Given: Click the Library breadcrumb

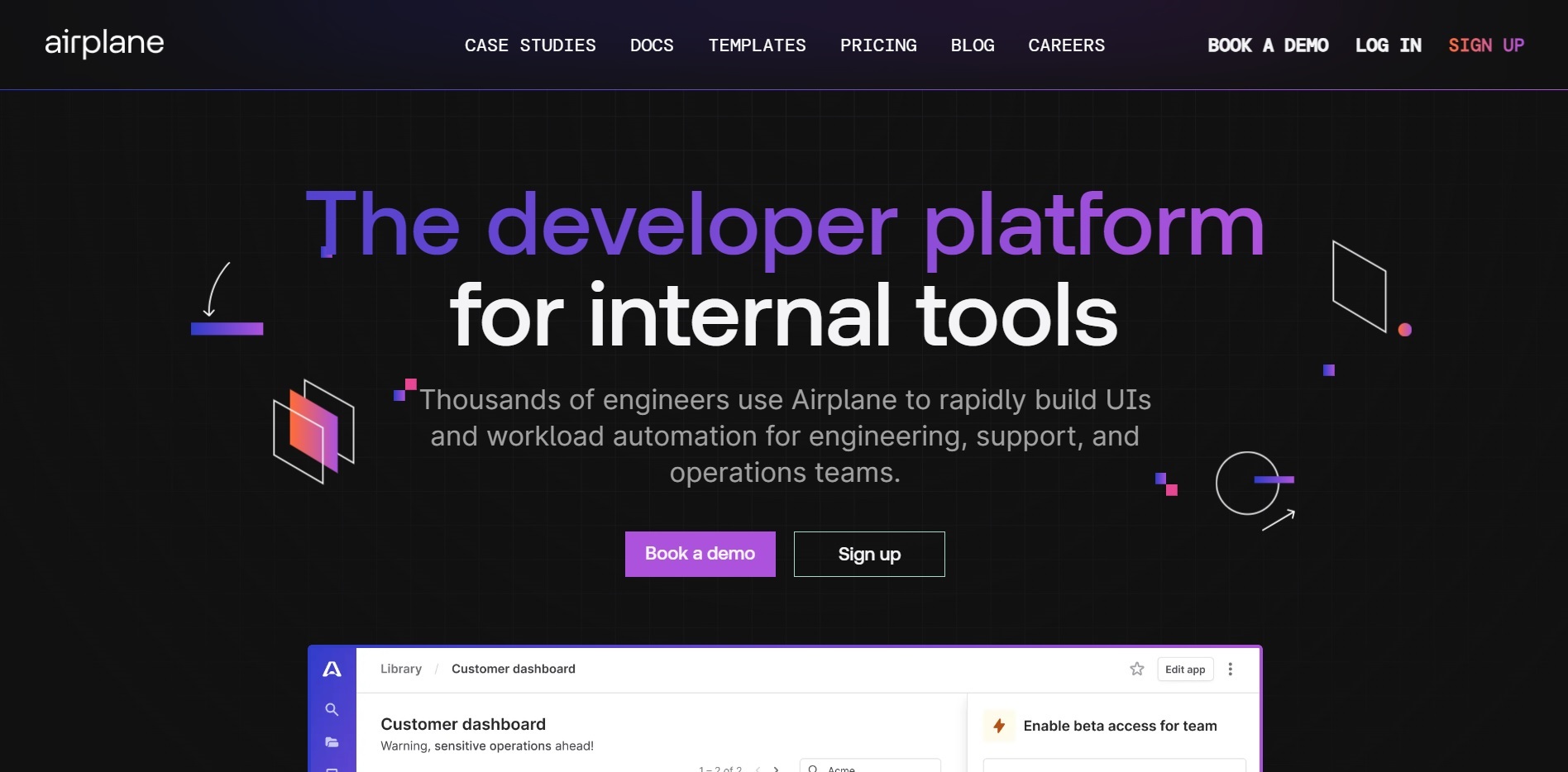Looking at the screenshot, I should pyautogui.click(x=401, y=669).
